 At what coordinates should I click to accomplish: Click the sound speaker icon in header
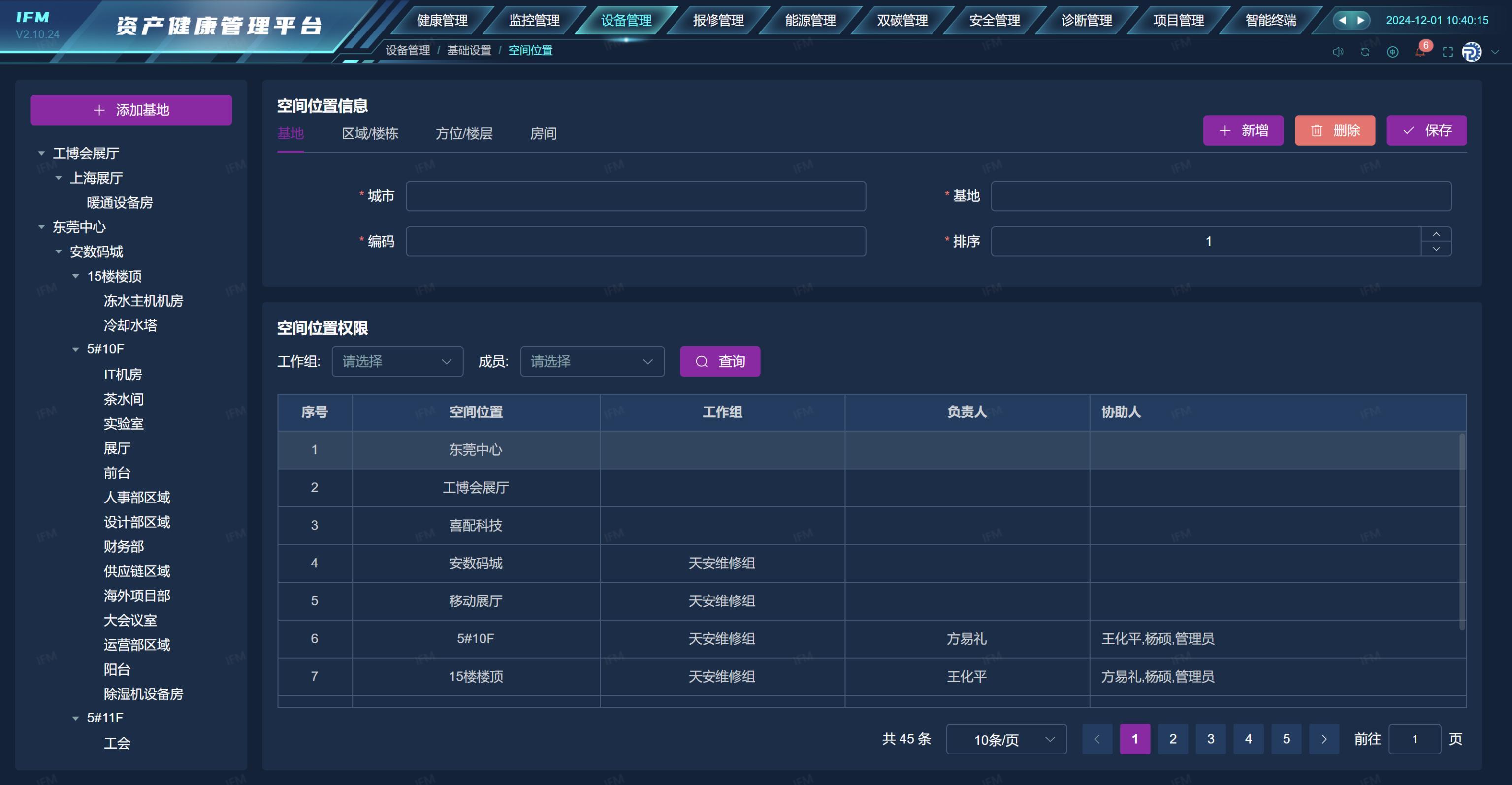pyautogui.click(x=1338, y=52)
